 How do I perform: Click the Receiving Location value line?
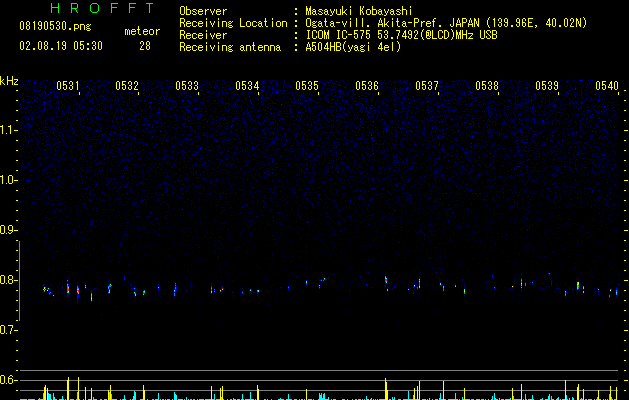coord(446,23)
